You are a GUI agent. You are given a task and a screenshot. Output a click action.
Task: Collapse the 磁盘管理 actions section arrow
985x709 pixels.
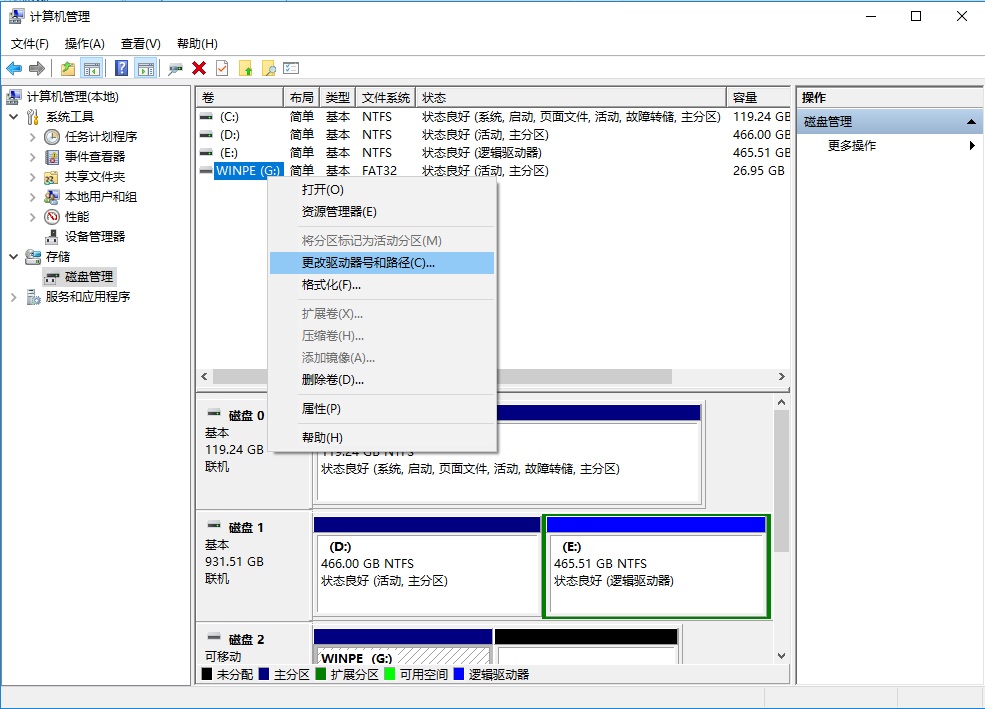click(970, 122)
